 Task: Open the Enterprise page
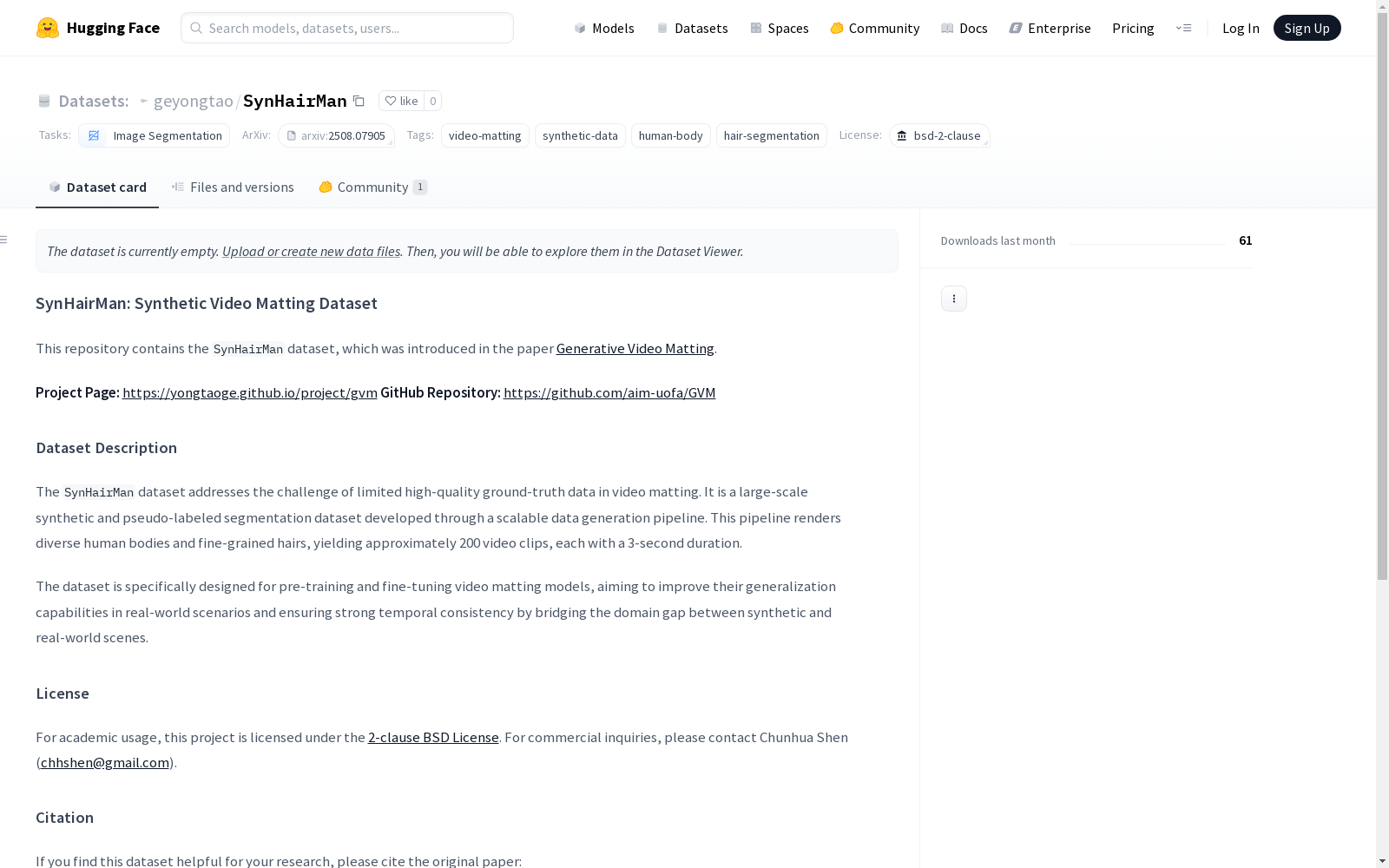[x=1050, y=28]
